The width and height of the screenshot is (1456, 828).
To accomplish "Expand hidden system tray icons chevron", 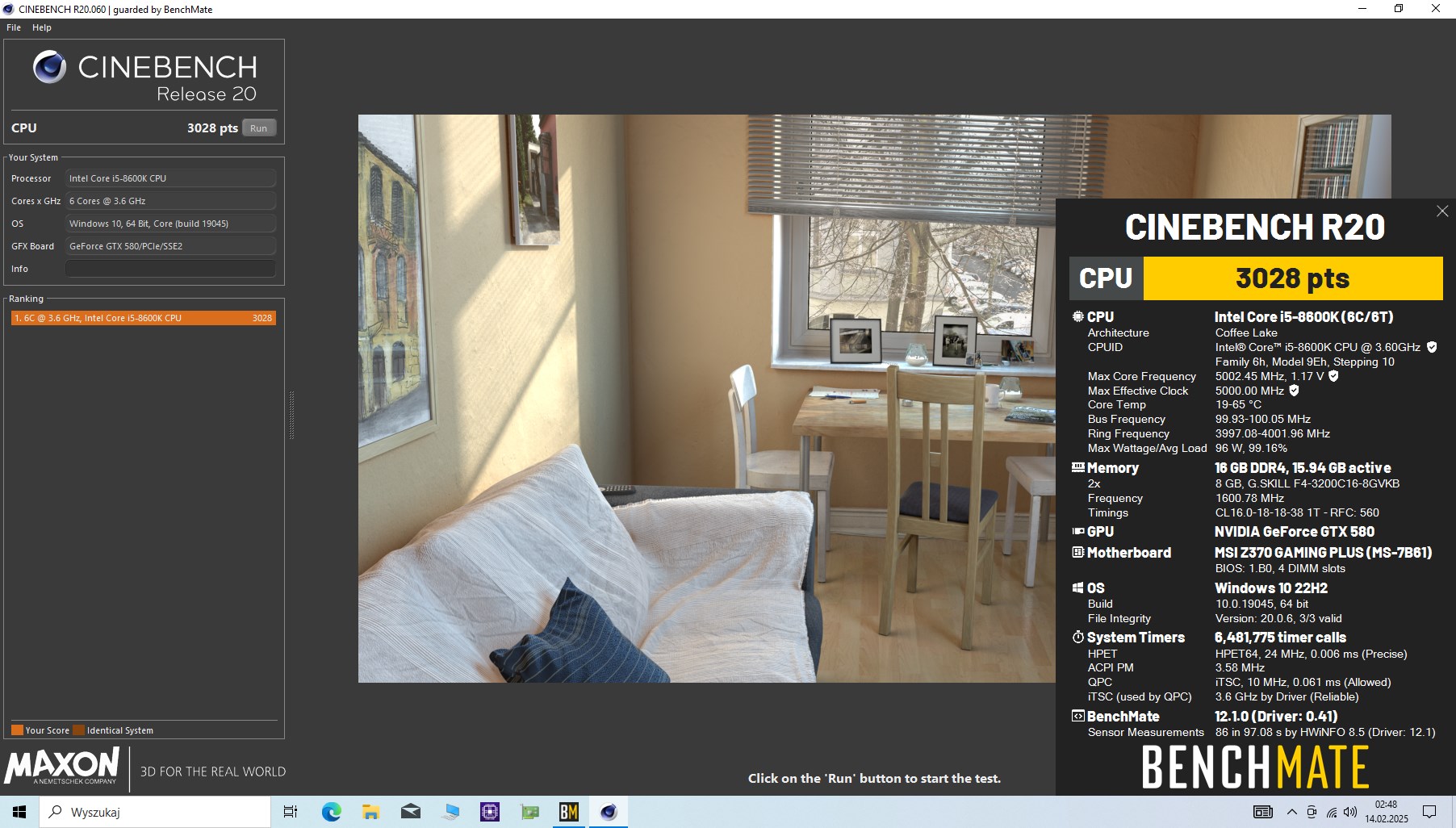I will pyautogui.click(x=1292, y=812).
